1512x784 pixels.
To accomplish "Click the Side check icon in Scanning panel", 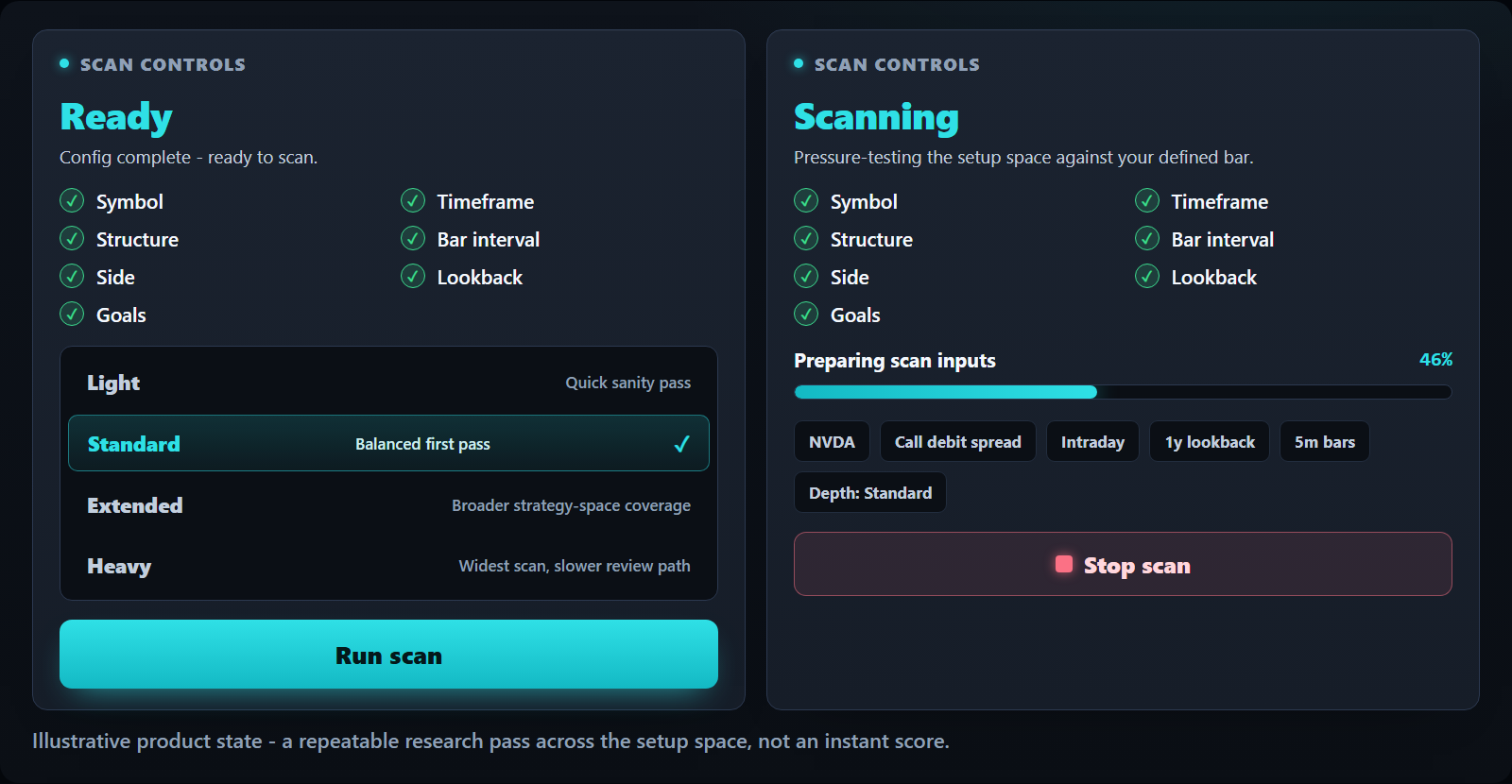I will pyautogui.click(x=806, y=276).
